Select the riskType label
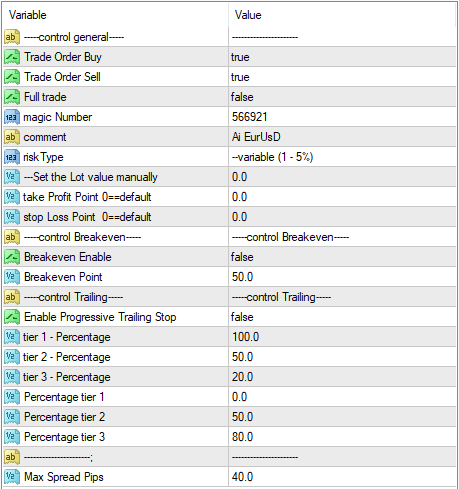Image resolution: width=459 pixels, height=489 pixels. tap(43, 157)
